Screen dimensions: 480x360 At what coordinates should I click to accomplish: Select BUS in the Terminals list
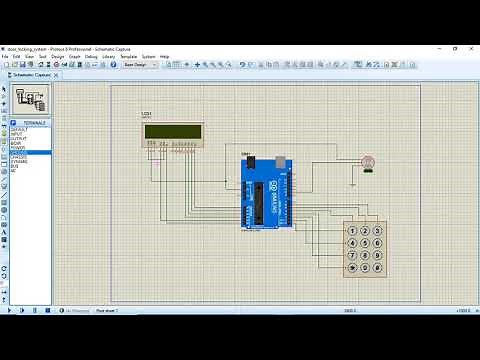coord(14,166)
